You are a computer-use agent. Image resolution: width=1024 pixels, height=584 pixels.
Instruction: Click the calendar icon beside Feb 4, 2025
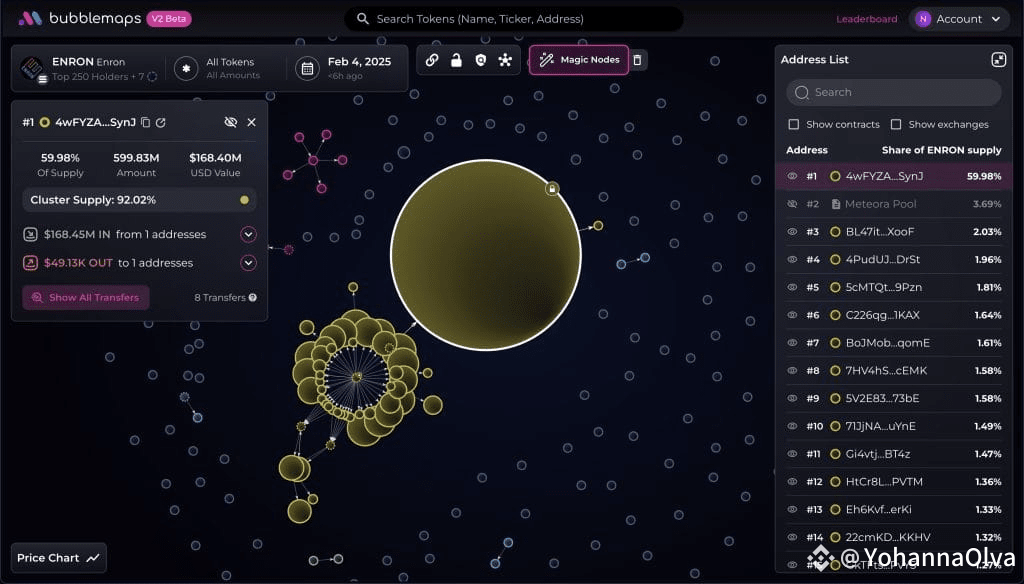pyautogui.click(x=307, y=69)
